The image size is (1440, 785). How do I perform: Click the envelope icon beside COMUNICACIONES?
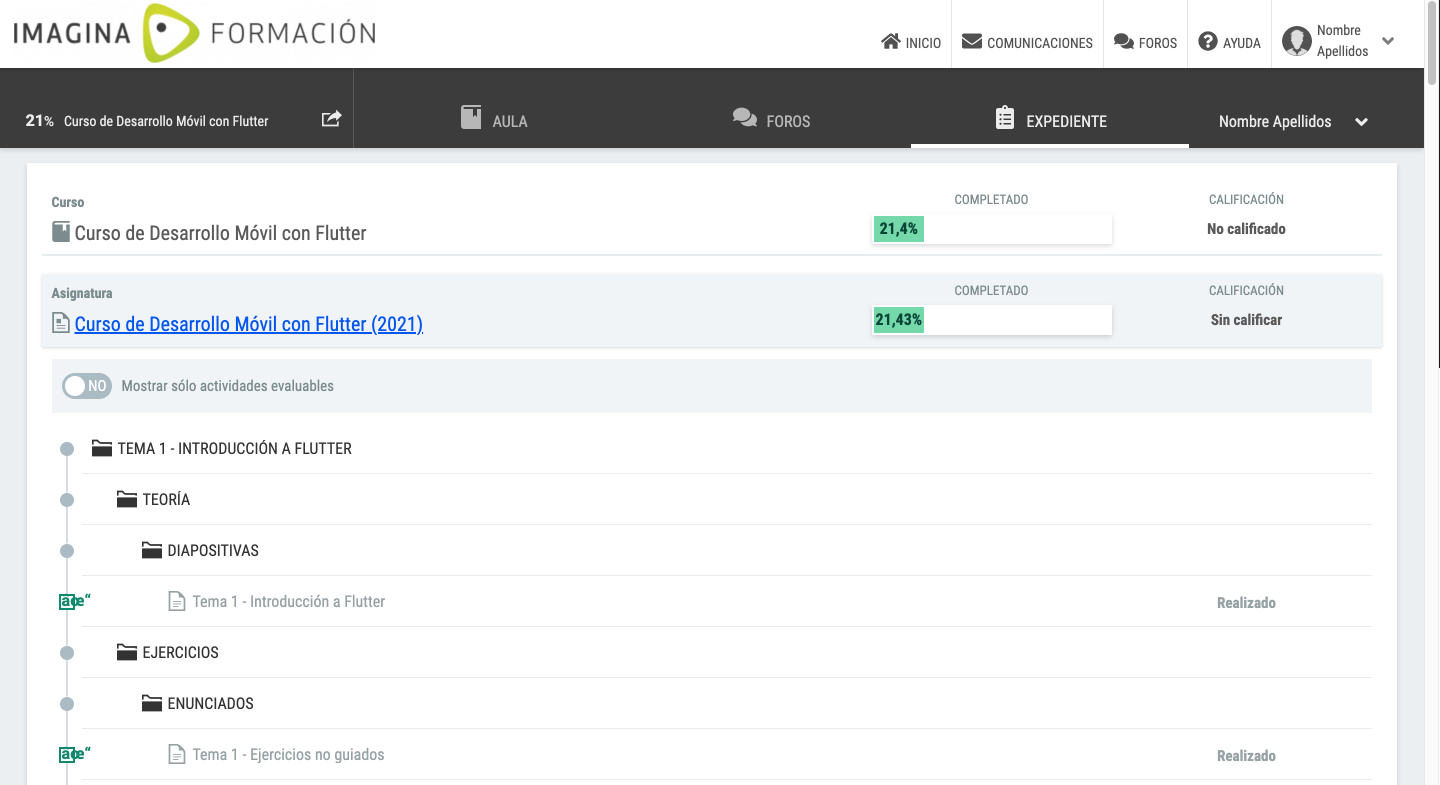pyautogui.click(x=971, y=42)
